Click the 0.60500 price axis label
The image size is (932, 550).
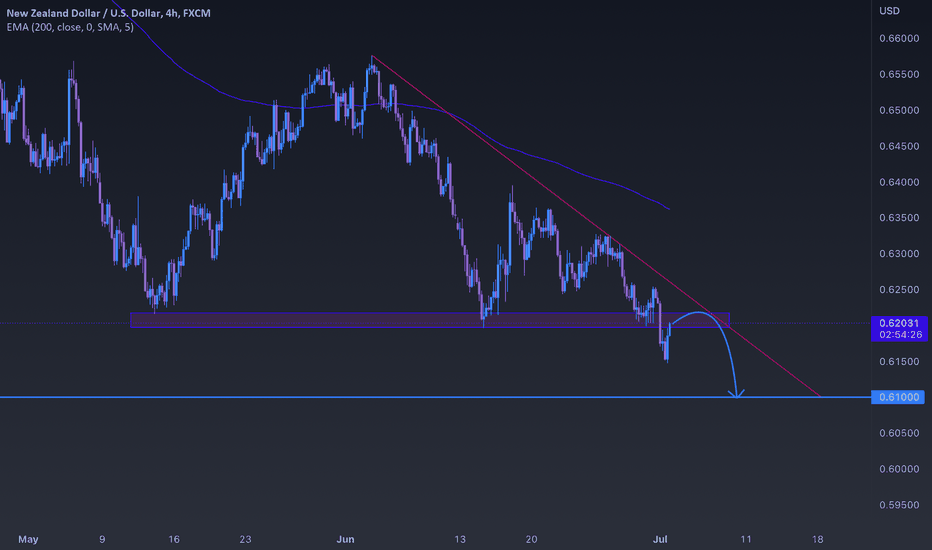pos(899,433)
